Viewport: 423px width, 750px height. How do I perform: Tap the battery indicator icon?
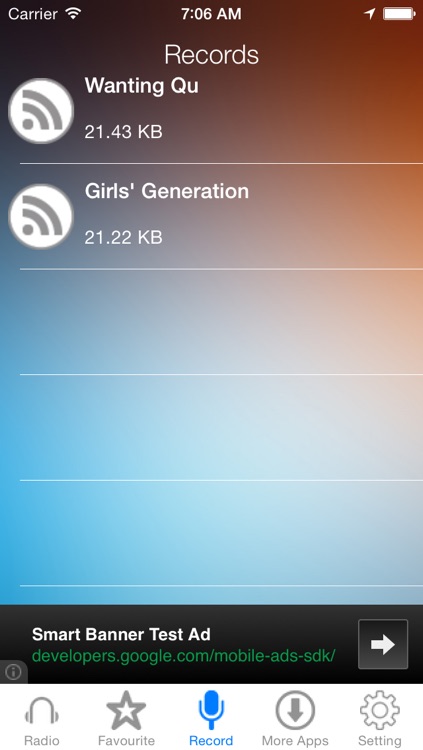point(399,14)
